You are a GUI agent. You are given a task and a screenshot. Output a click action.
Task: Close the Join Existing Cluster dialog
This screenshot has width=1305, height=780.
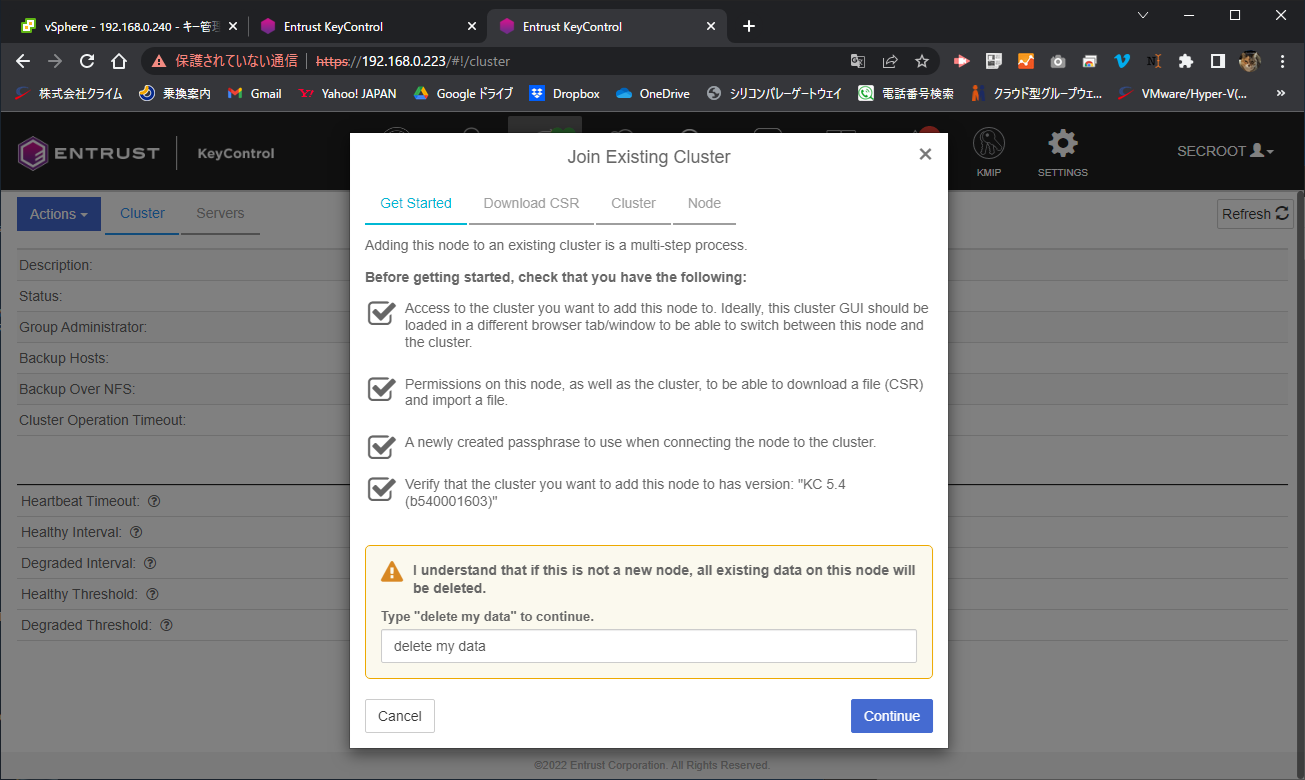[925, 154]
